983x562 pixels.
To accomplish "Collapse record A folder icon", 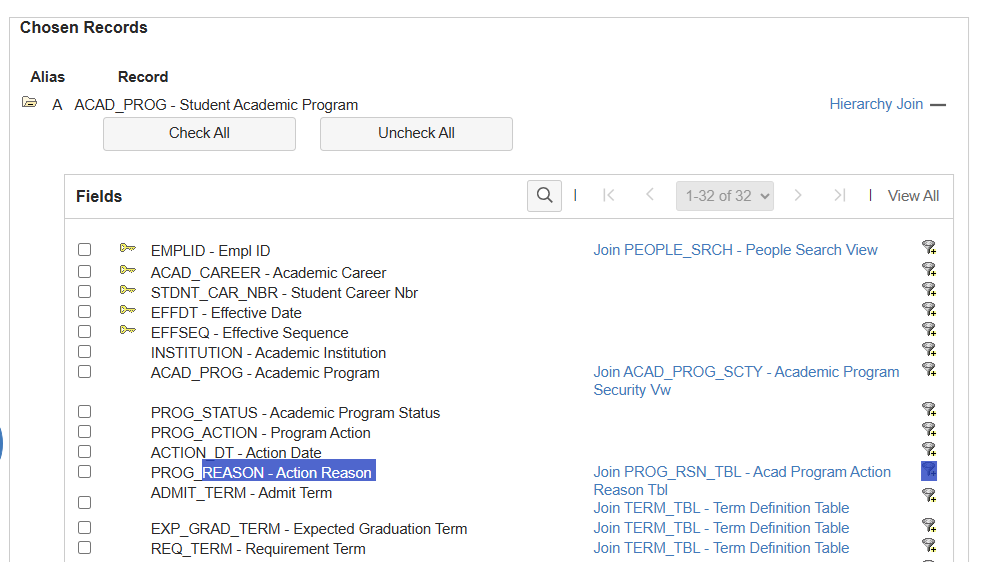I will tap(30, 103).
